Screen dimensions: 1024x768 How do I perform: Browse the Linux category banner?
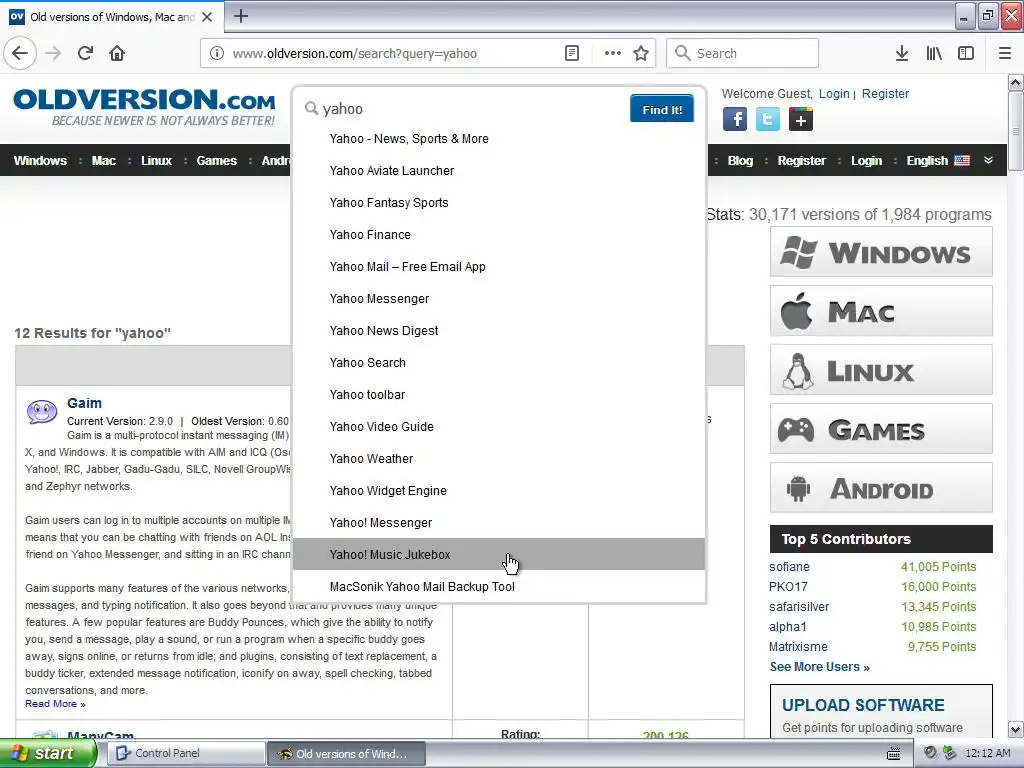(x=881, y=370)
